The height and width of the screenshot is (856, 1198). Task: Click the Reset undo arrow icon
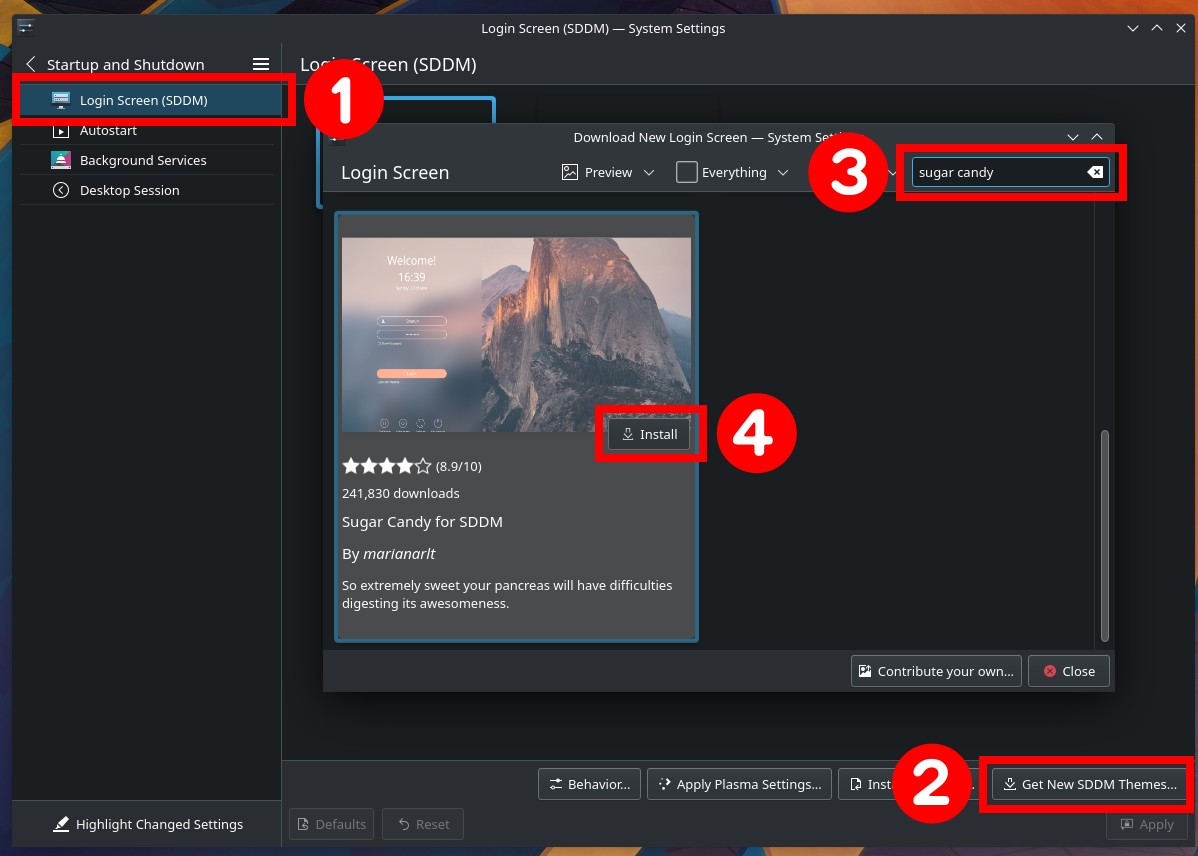(x=404, y=824)
